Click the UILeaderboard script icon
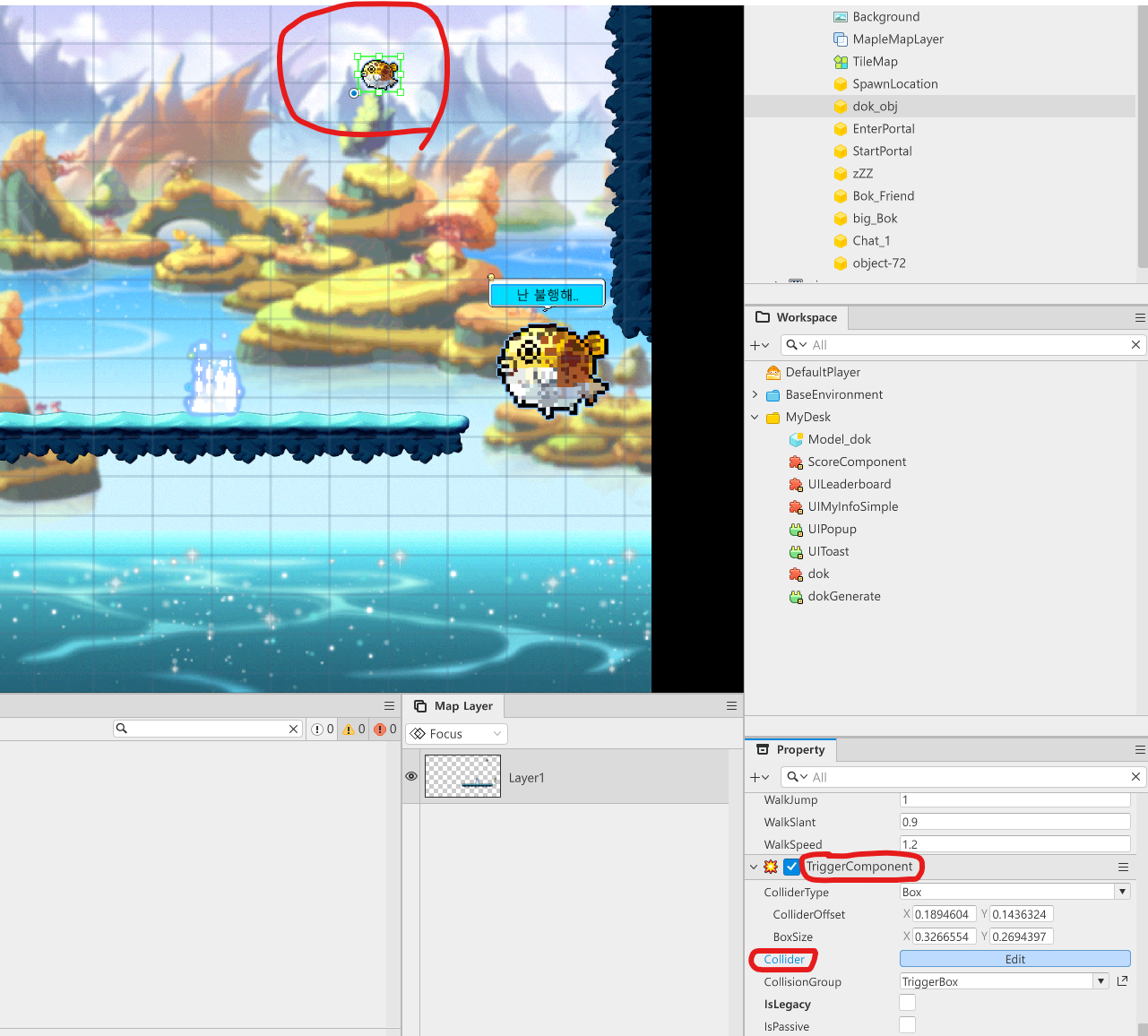Image resolution: width=1148 pixels, height=1036 pixels. pos(796,484)
